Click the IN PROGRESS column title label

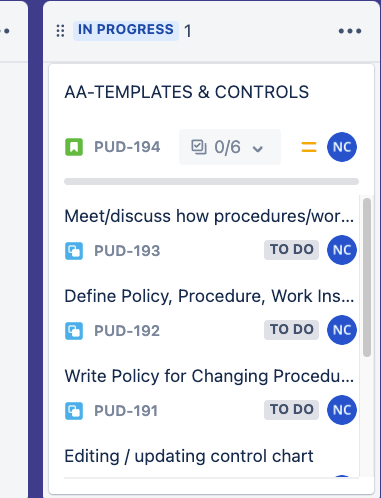point(126,30)
